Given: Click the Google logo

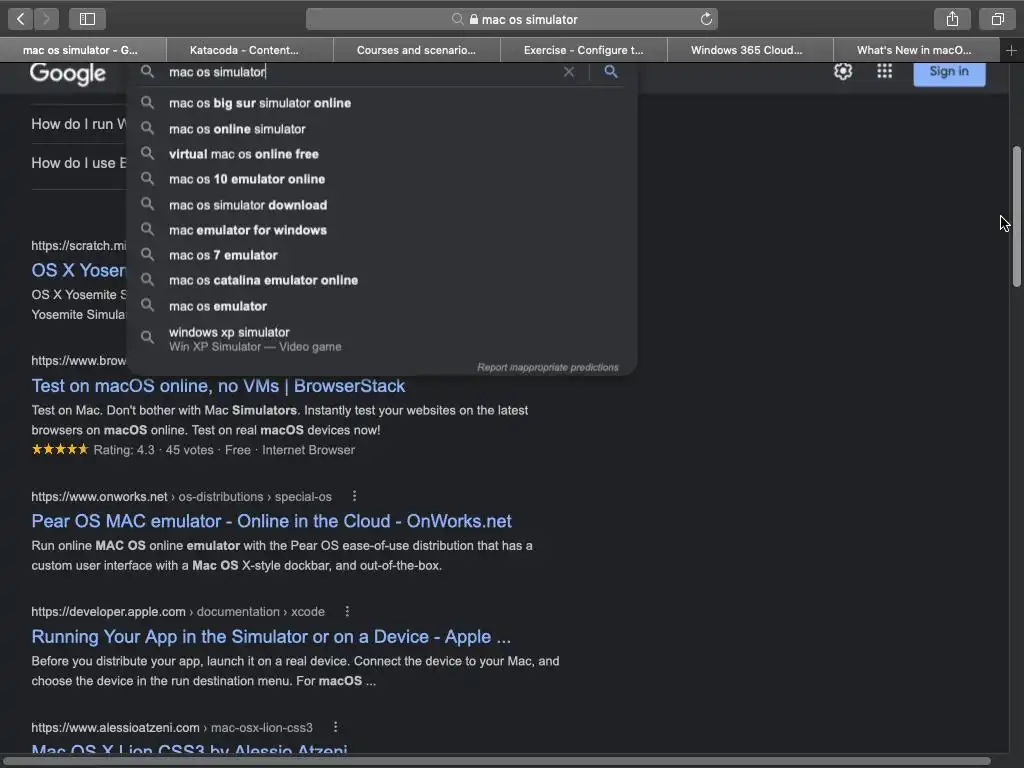Looking at the screenshot, I should click(68, 73).
